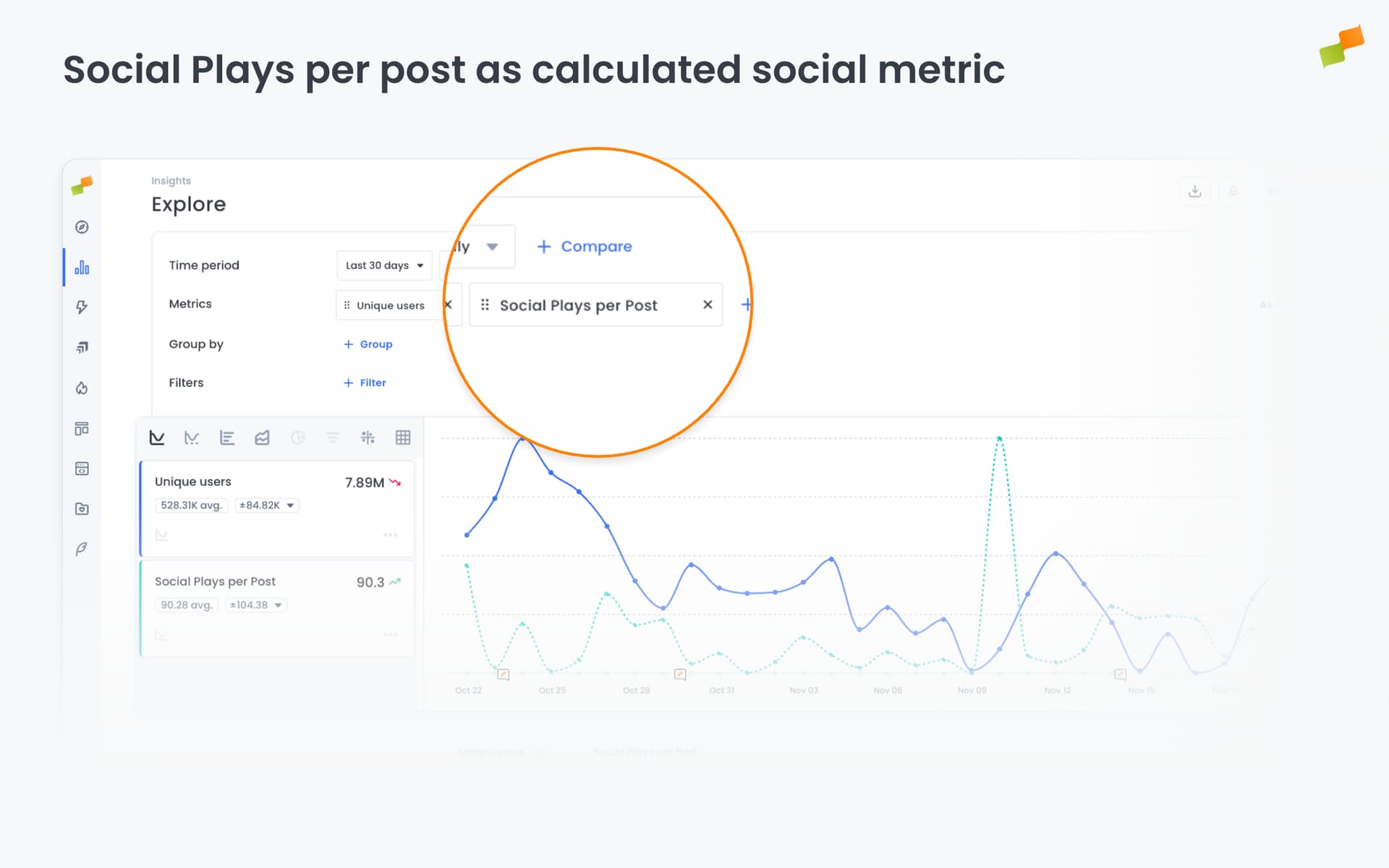Open the dashboards layout icon in sidebar
Screen dimensions: 1389x868
coord(82,428)
